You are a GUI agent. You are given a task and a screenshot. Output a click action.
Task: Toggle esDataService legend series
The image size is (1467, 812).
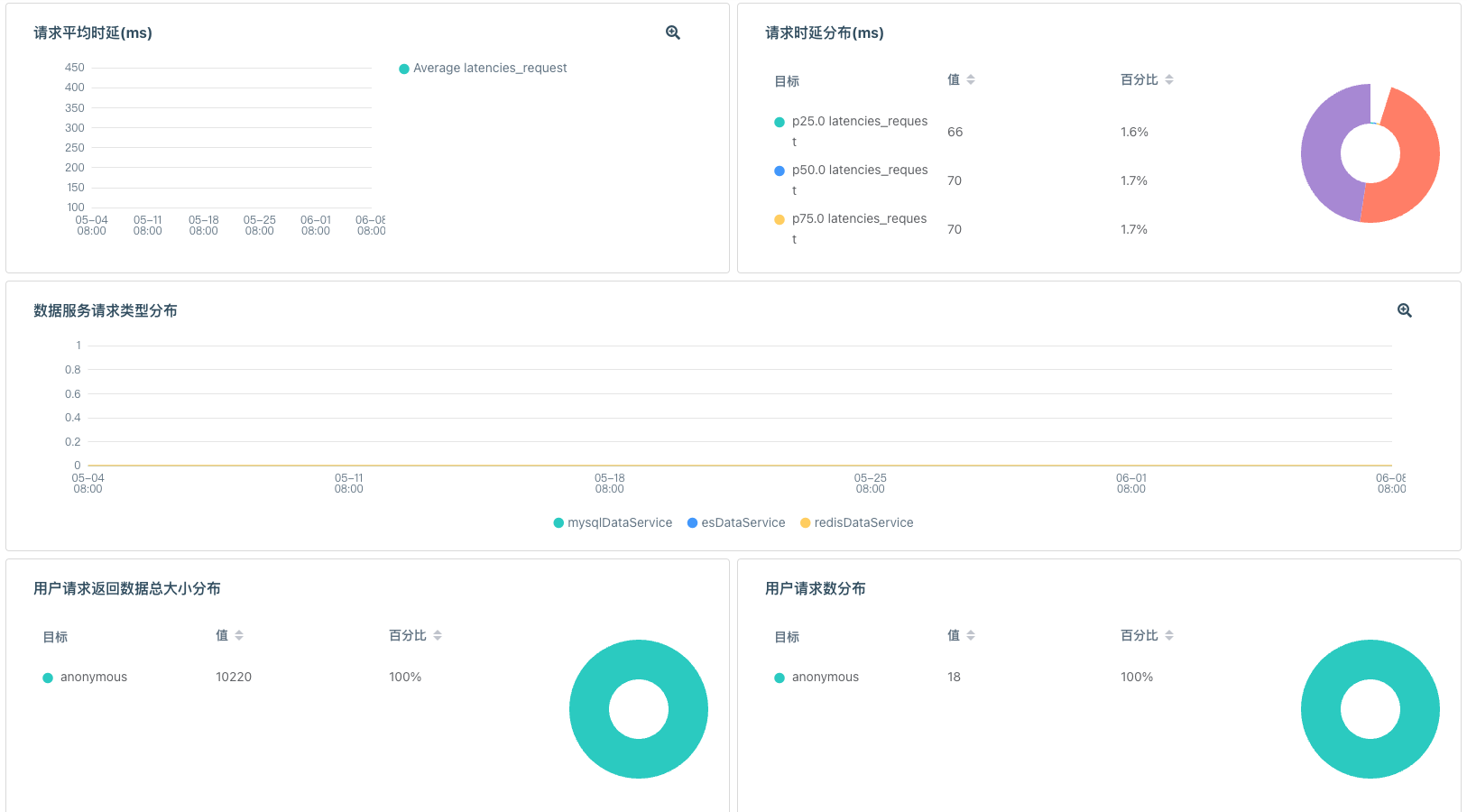tap(736, 523)
